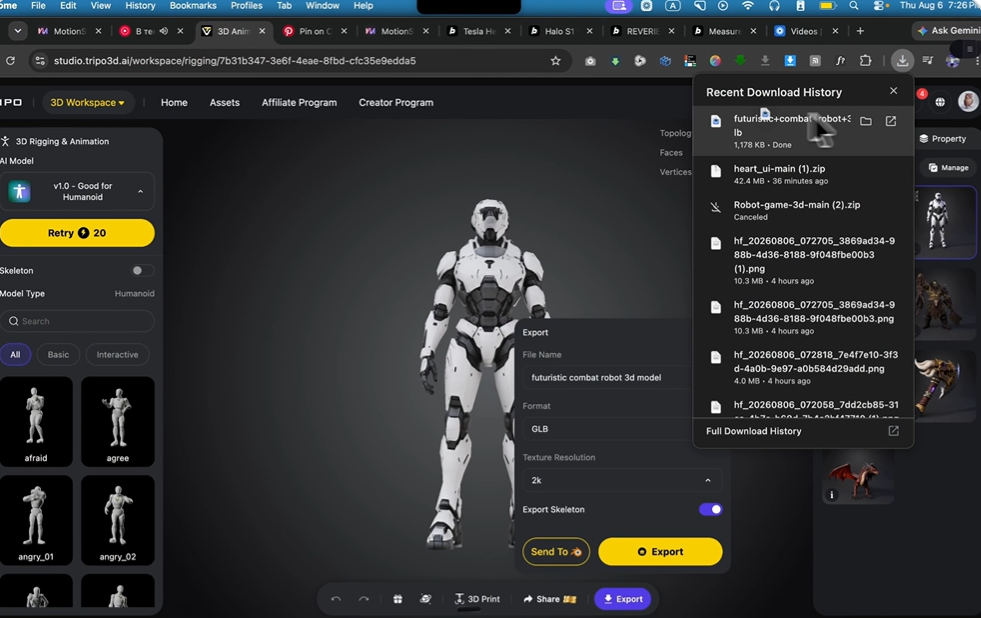
Task: Select the Interactive filter chip
Action: (117, 355)
